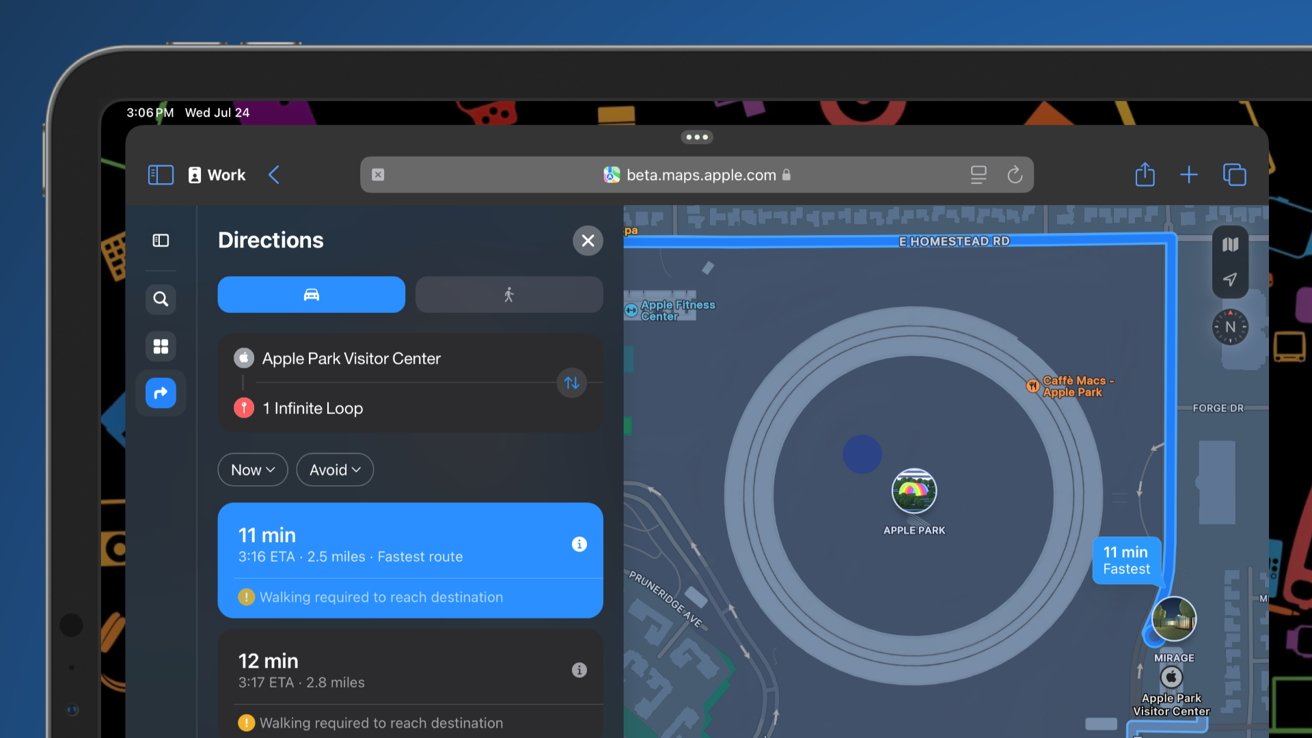
Task: Clear the tab via address bar X icon
Action: pyautogui.click(x=378, y=175)
